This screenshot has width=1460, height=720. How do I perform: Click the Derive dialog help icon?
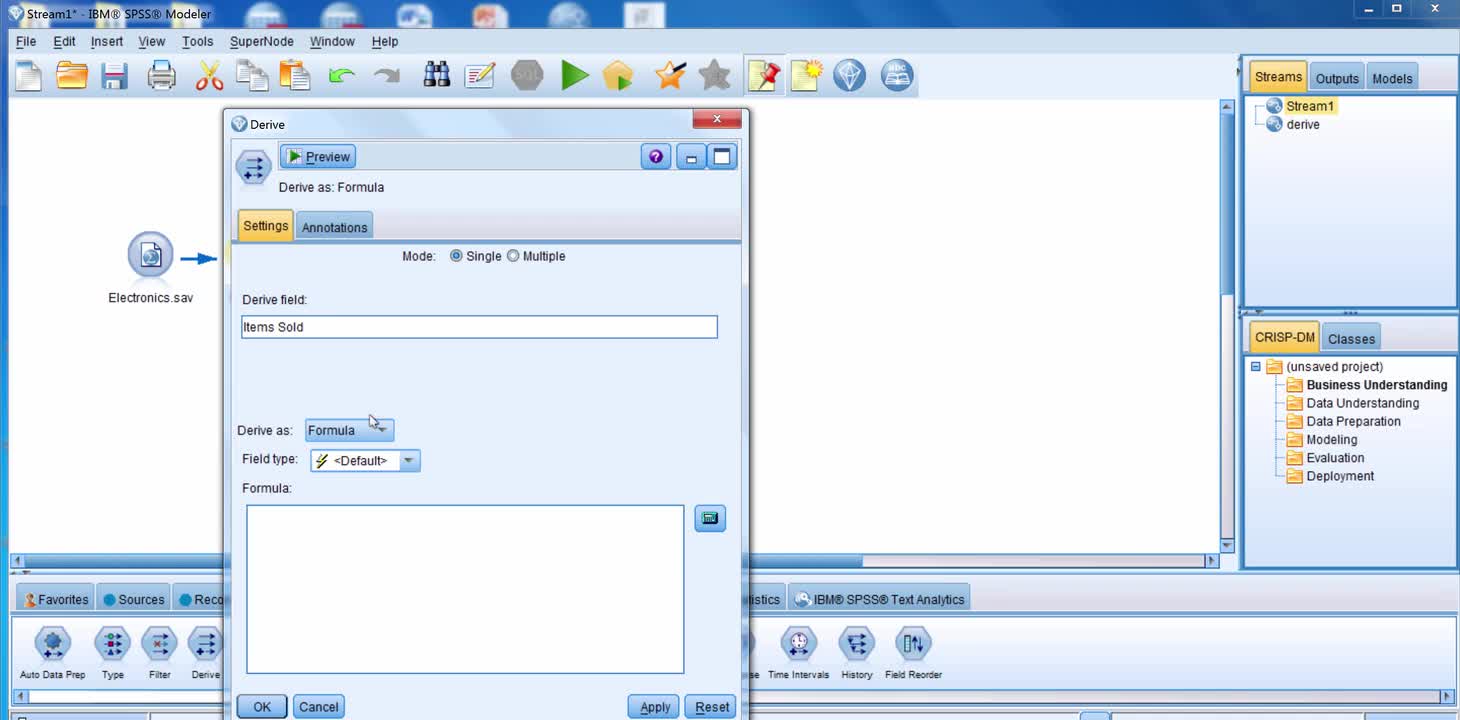point(655,157)
